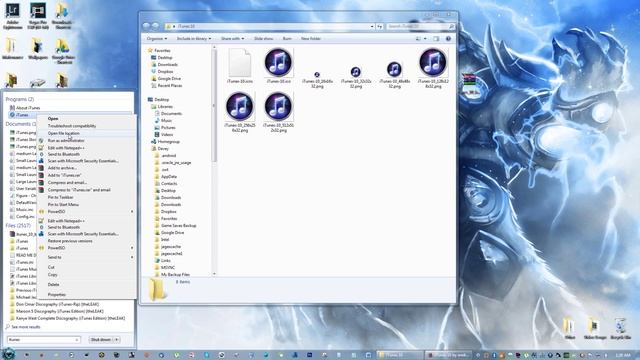Image resolution: width=640 pixels, height=360 pixels.
Task: Open the Include in library dropdown
Action: coord(193,38)
